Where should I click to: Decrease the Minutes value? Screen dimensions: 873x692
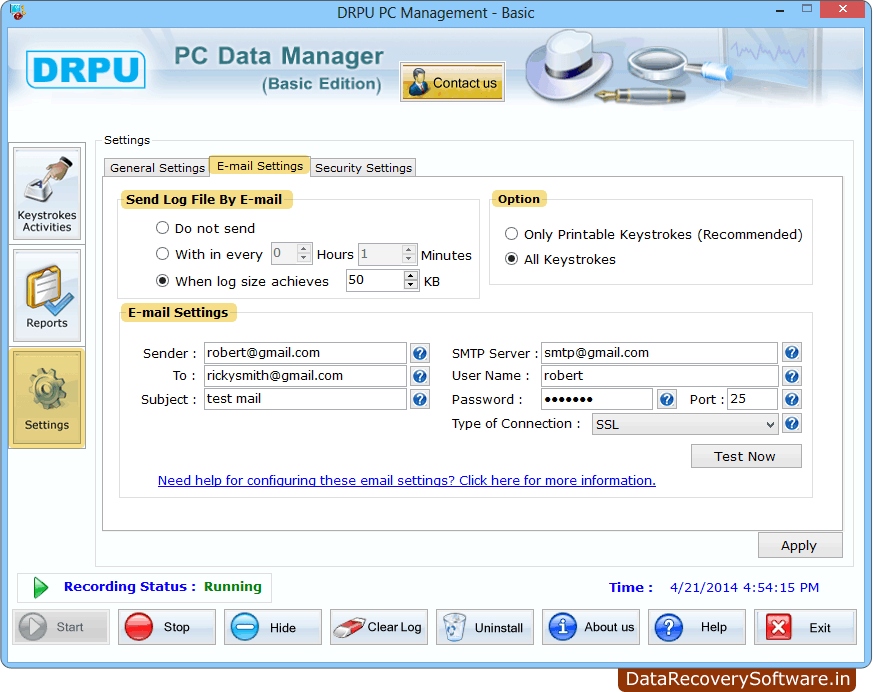pos(409,258)
